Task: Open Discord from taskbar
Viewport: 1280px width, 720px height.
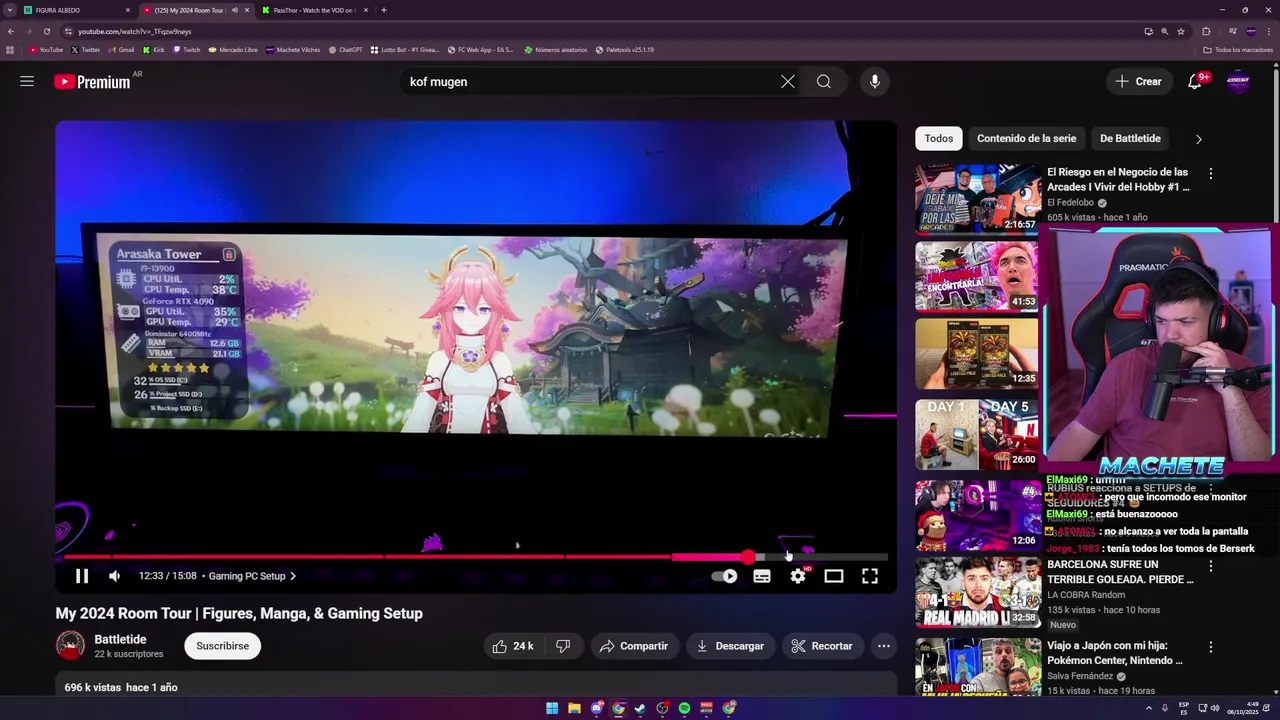Action: [596, 708]
